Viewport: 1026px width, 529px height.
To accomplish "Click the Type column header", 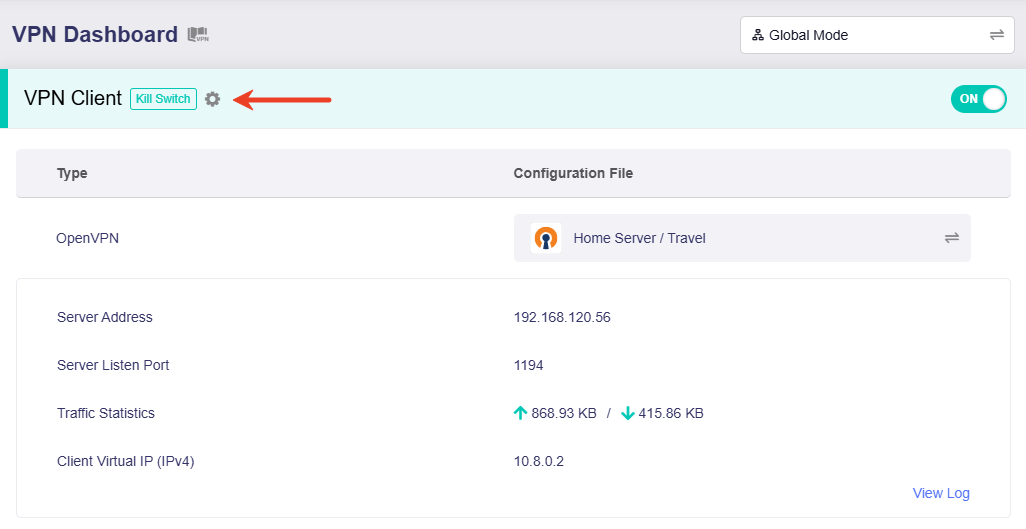I will [72, 173].
